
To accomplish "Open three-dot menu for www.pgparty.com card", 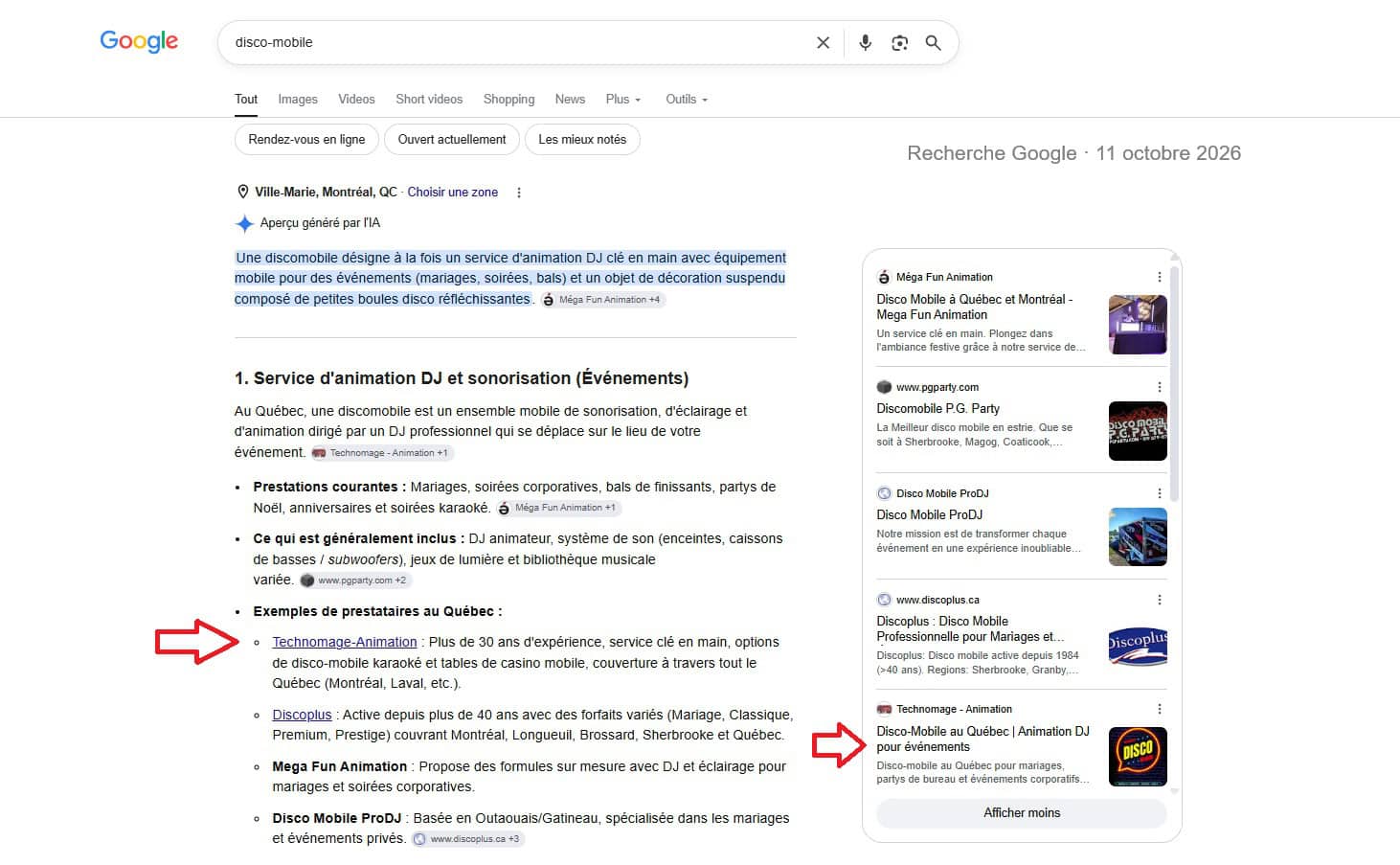I will [x=1159, y=387].
